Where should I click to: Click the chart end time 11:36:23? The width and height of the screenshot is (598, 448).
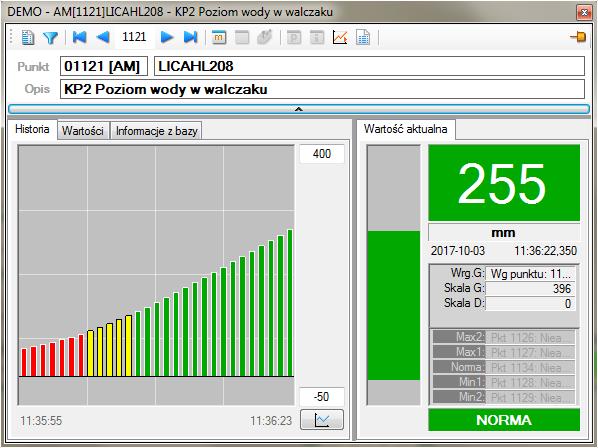[x=271, y=421]
